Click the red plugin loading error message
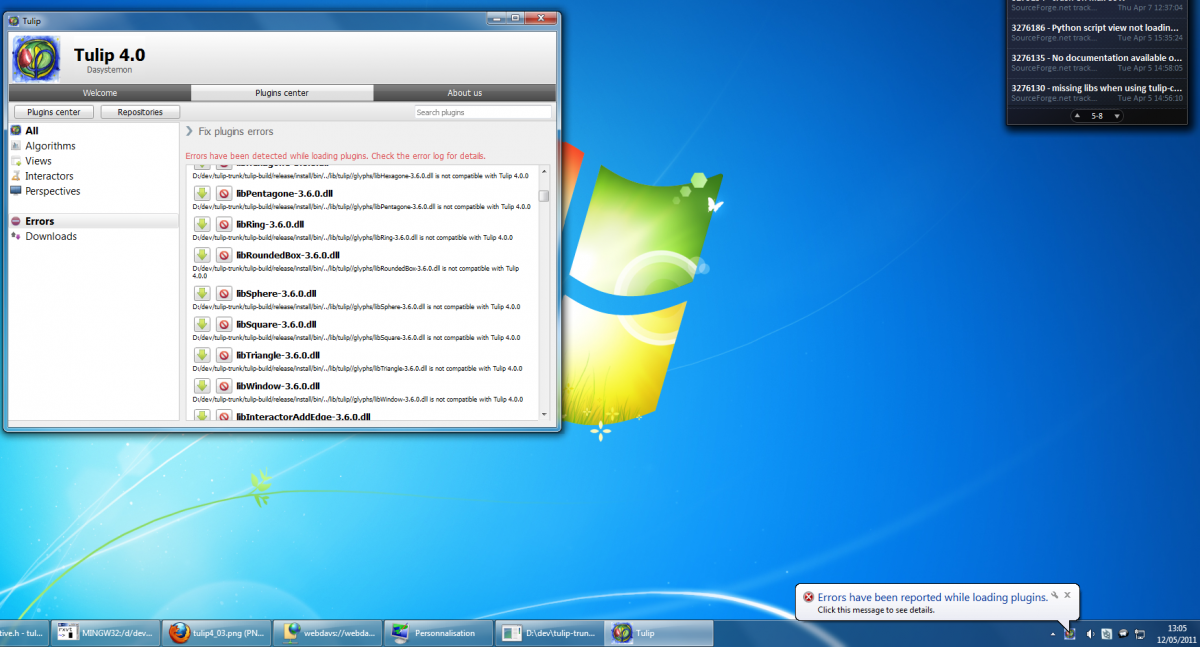Screen dimensions: 1200x647 point(336,156)
